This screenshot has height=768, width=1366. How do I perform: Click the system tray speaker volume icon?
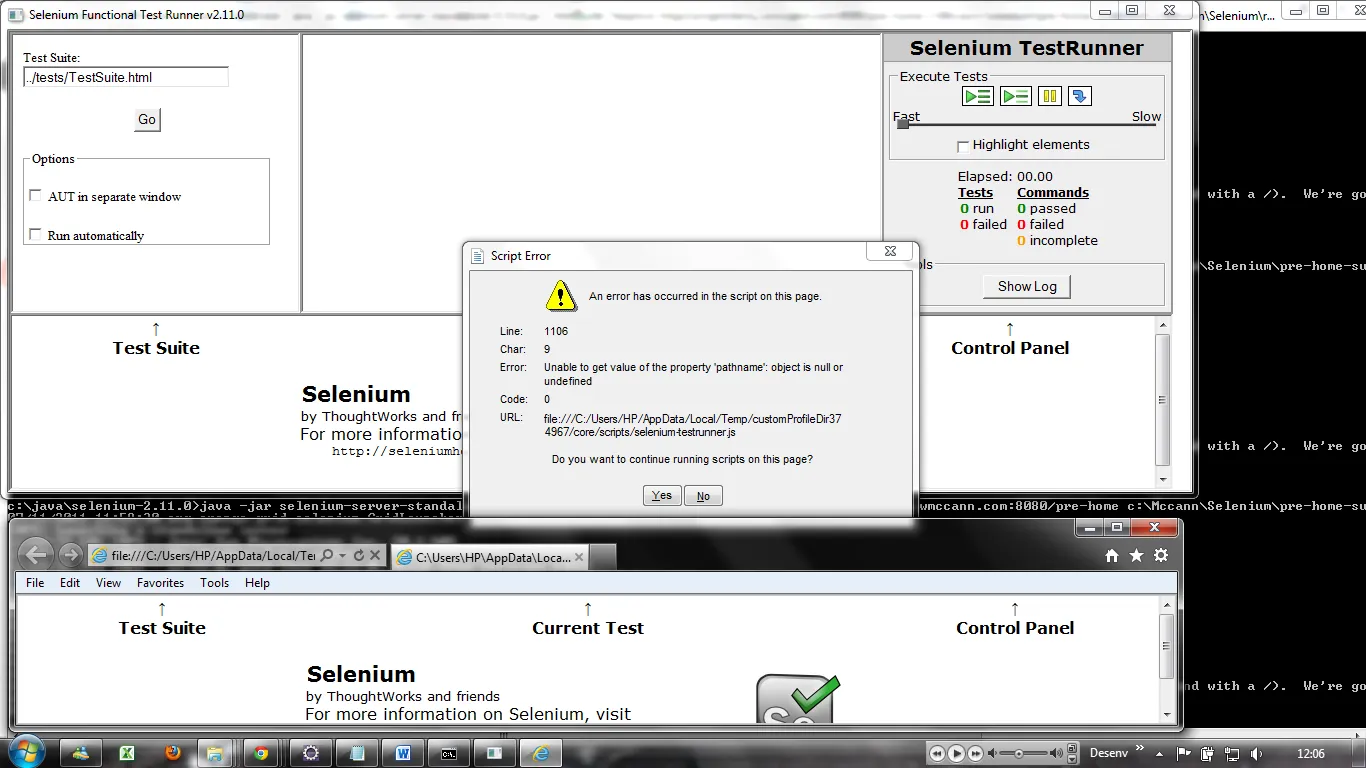tap(1256, 753)
